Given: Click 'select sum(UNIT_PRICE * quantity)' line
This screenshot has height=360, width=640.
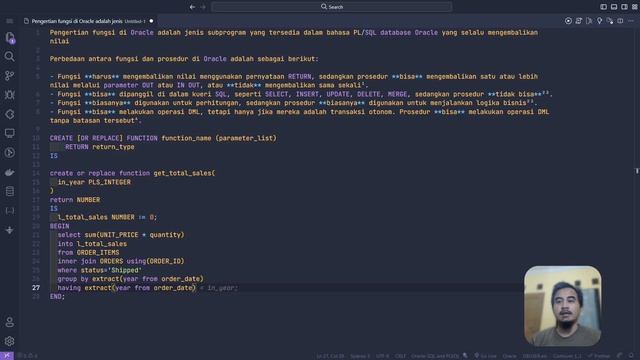Looking at the screenshot, I should pos(121,235).
